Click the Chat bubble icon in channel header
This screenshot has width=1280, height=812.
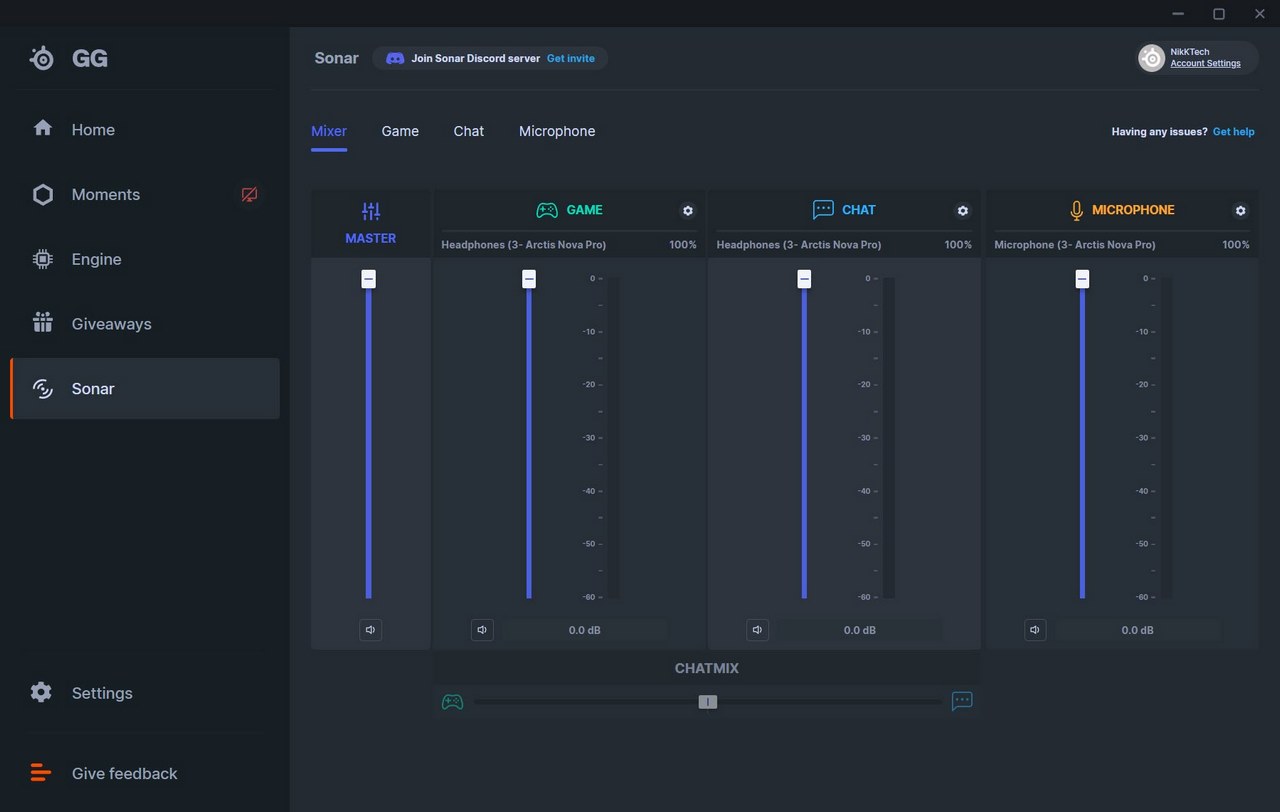[x=823, y=210]
